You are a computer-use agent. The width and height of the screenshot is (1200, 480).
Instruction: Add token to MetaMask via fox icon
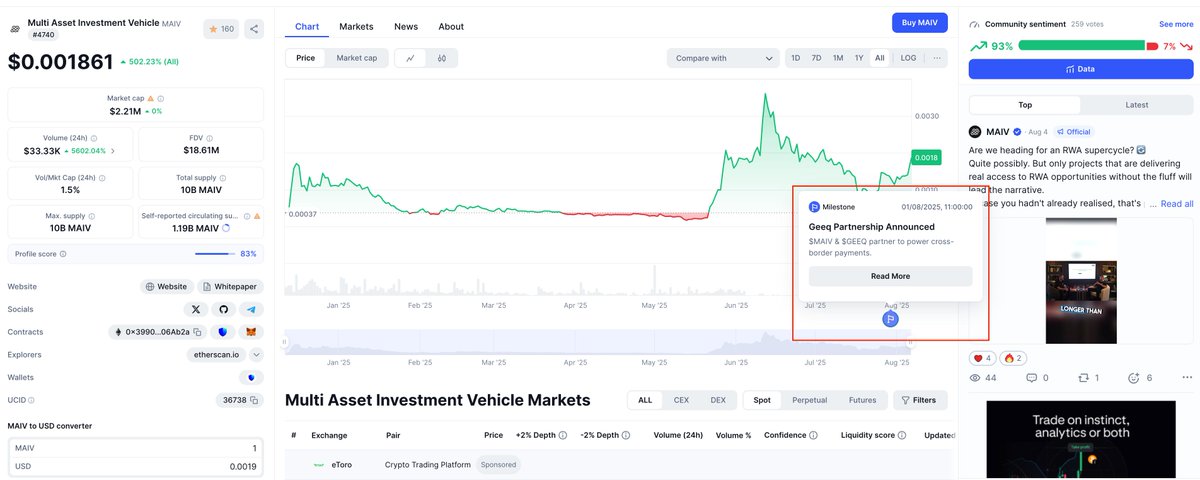[252, 332]
